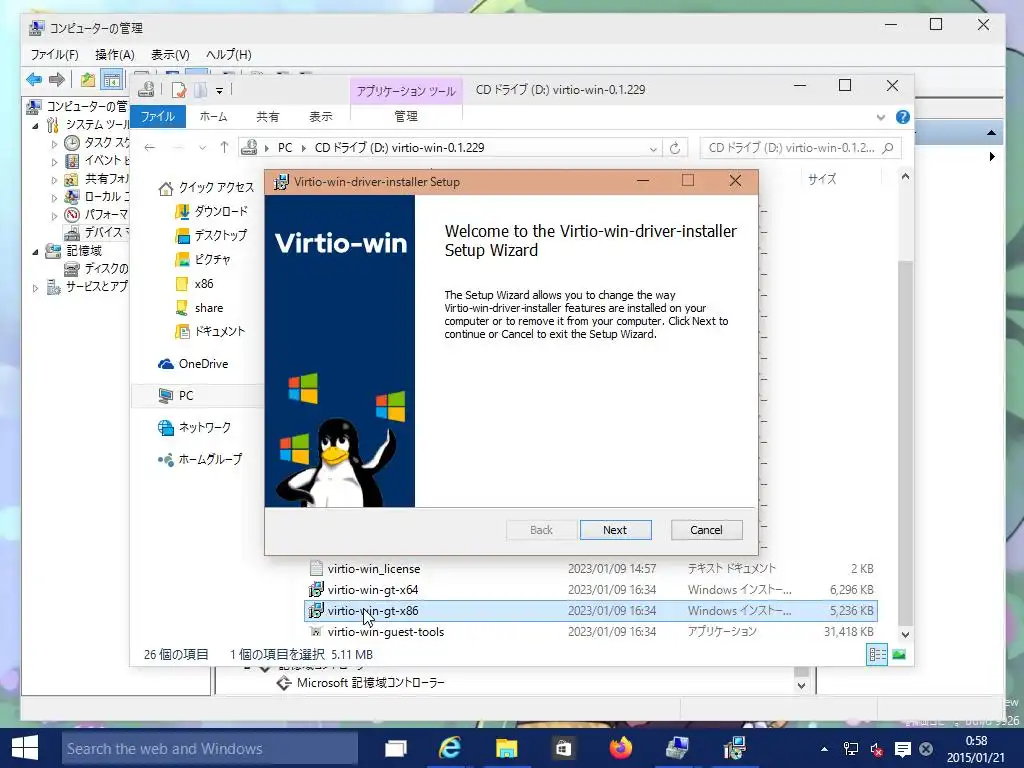Screen dimensions: 1024x768
Task: Select the virtio-win-gt-x64 installer file
Action: tap(591, 590)
